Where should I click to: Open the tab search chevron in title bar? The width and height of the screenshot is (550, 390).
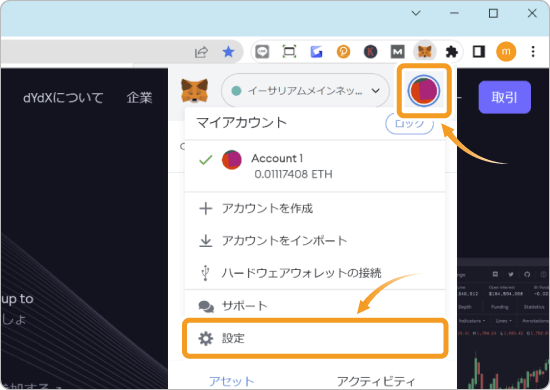click(x=416, y=13)
